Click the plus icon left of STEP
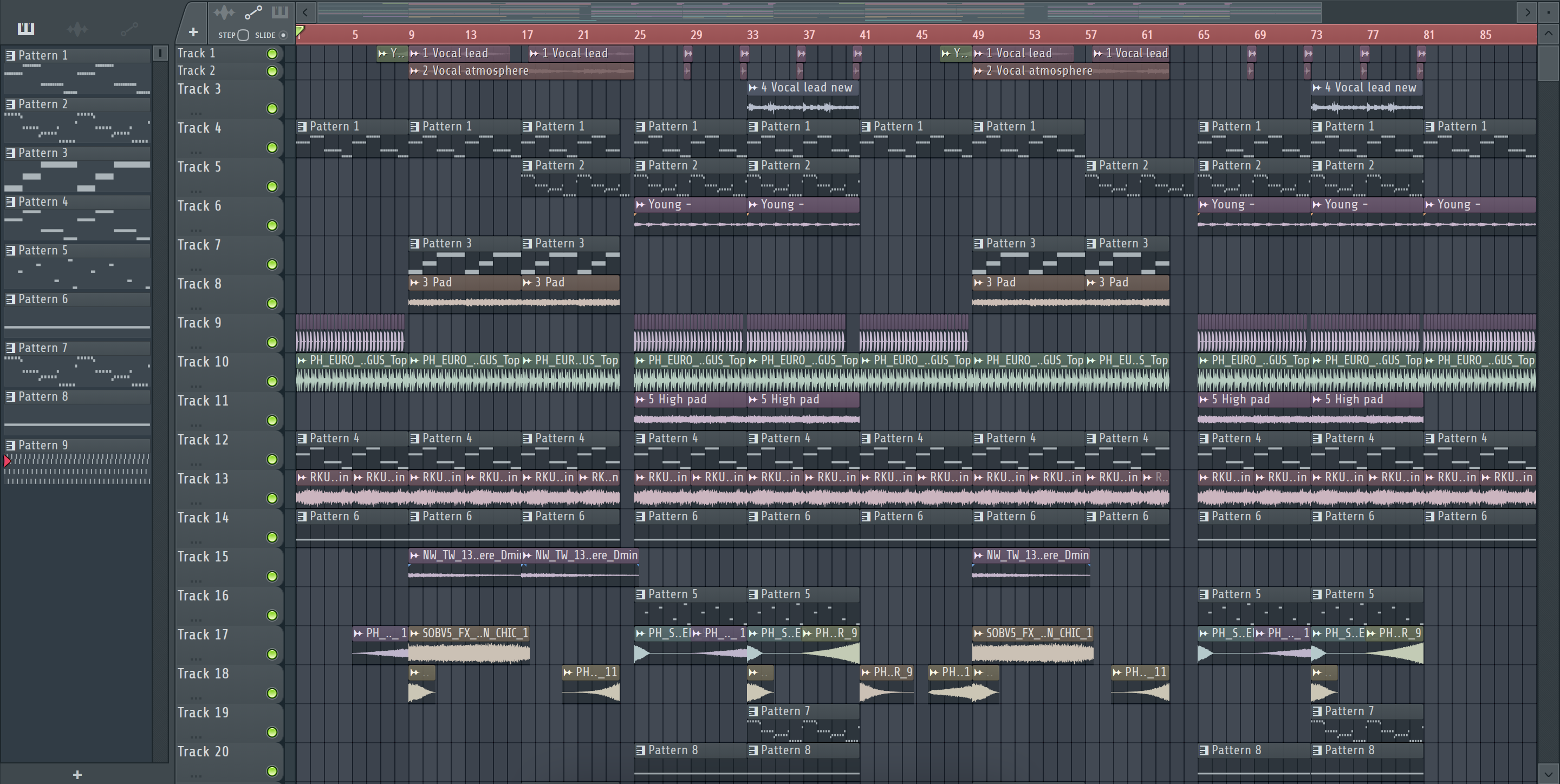The width and height of the screenshot is (1560, 784). point(193,32)
